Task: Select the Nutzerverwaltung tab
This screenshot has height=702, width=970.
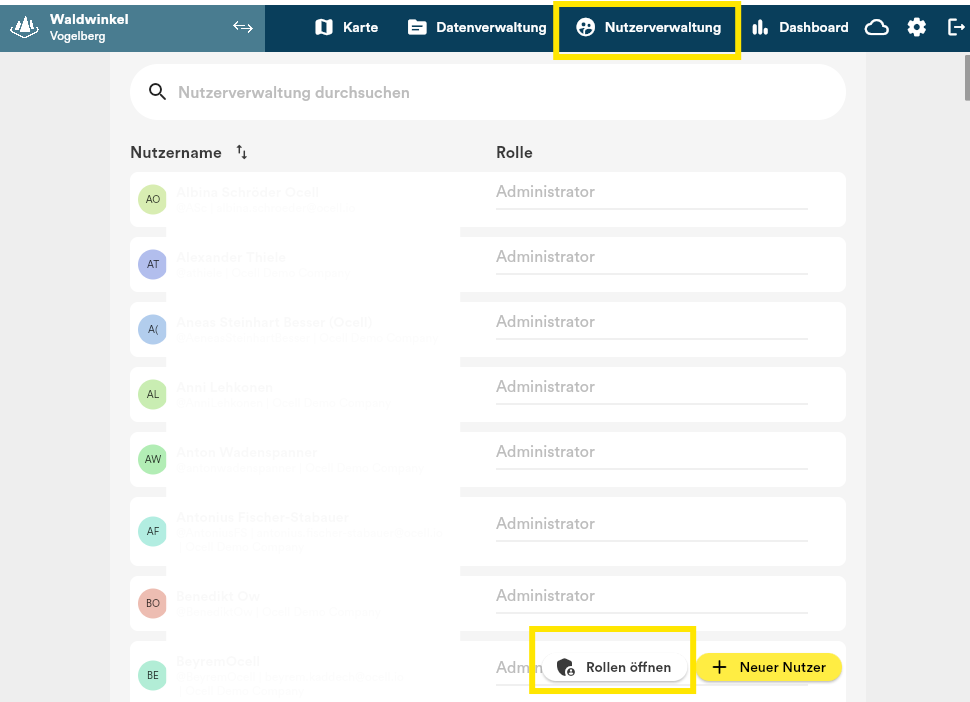Action: (x=648, y=28)
